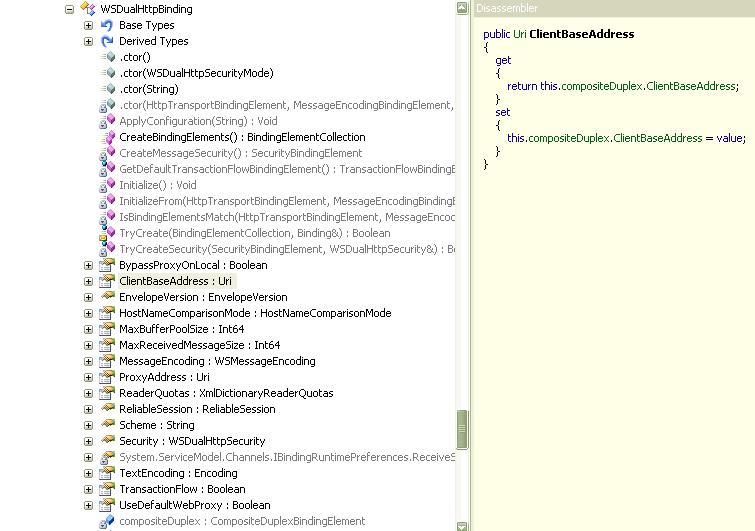Click the WSDualHttpBinding class icon
The width and height of the screenshot is (755, 531).
click(x=87, y=9)
